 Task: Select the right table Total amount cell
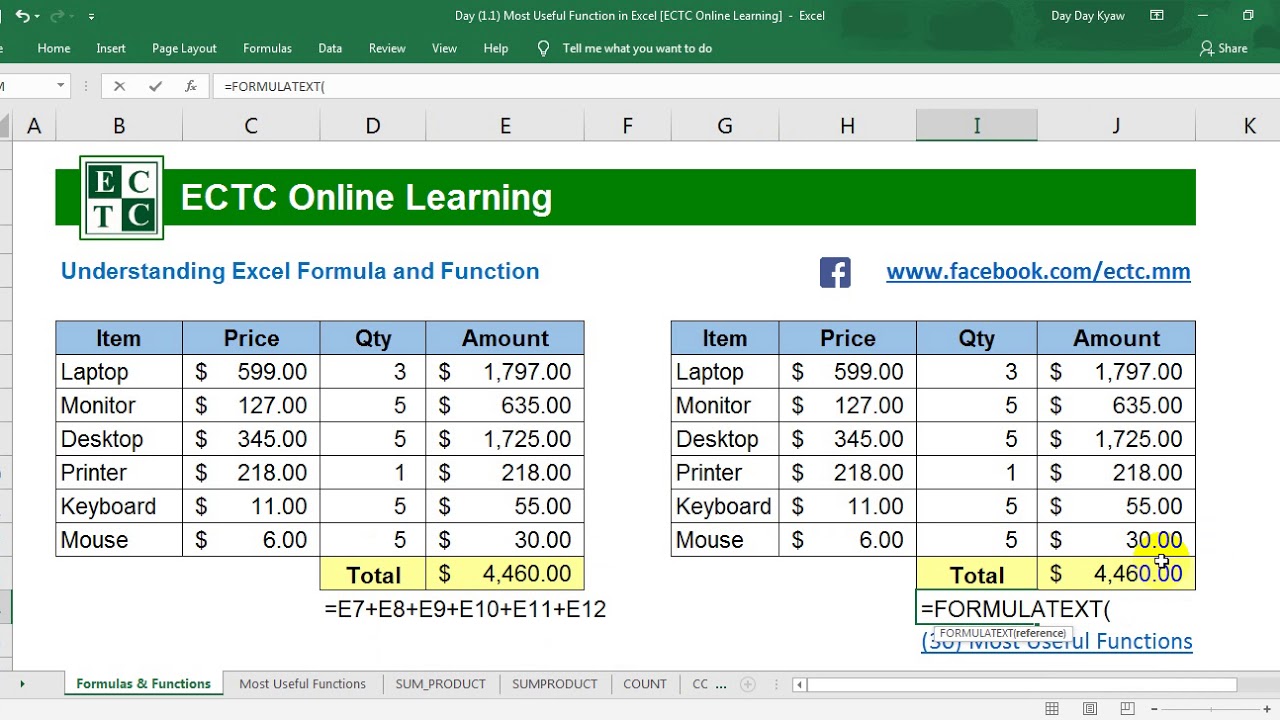(x=1116, y=574)
